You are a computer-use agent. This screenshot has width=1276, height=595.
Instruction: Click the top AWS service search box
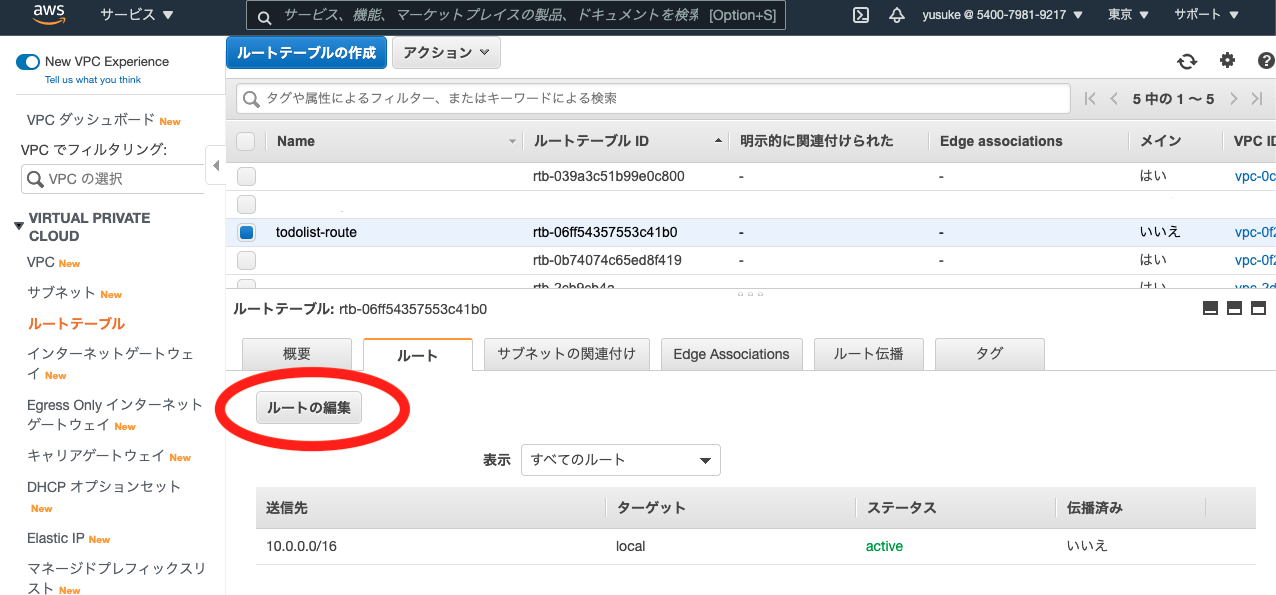point(515,16)
